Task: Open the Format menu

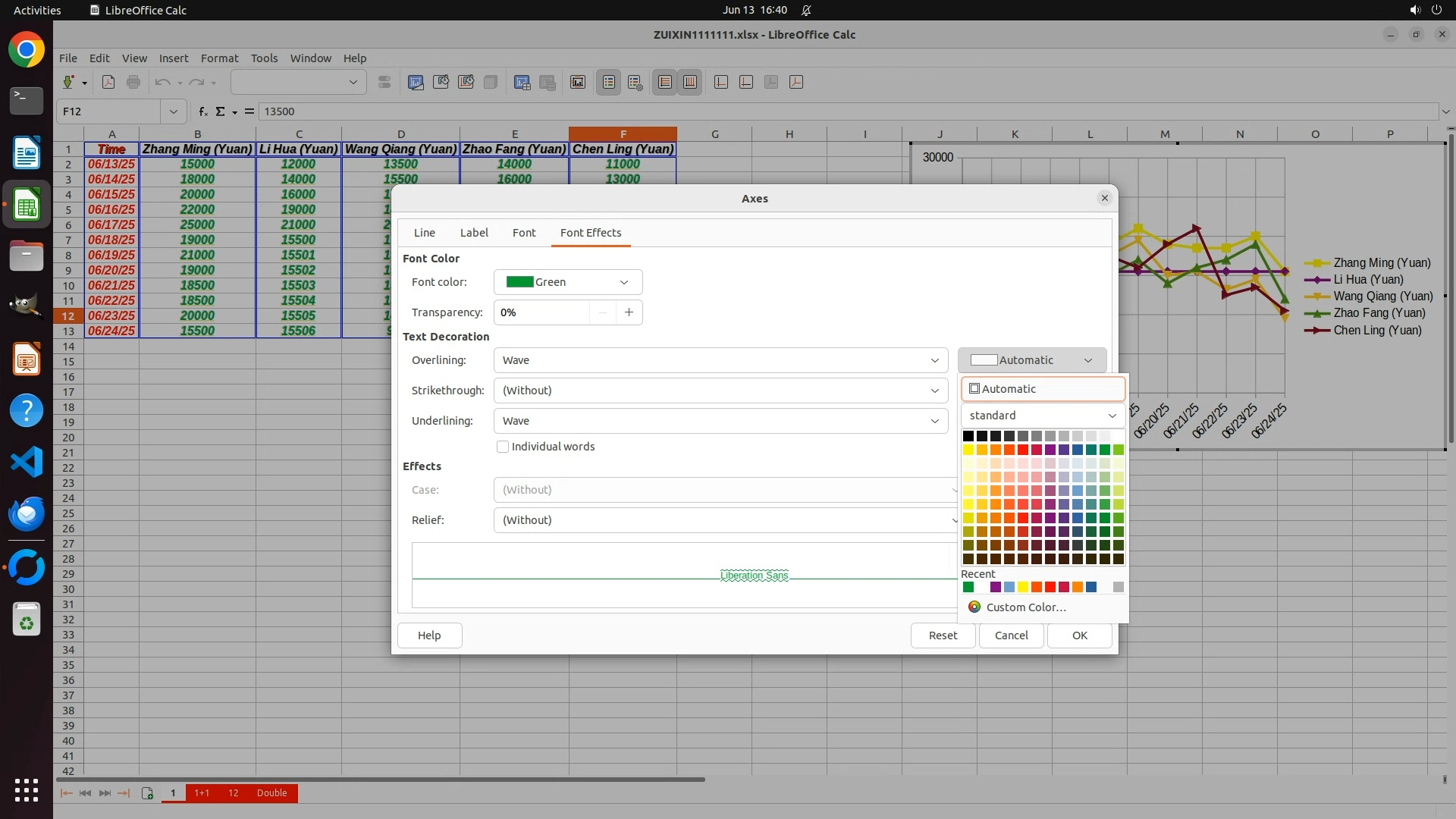Action: pyautogui.click(x=219, y=58)
